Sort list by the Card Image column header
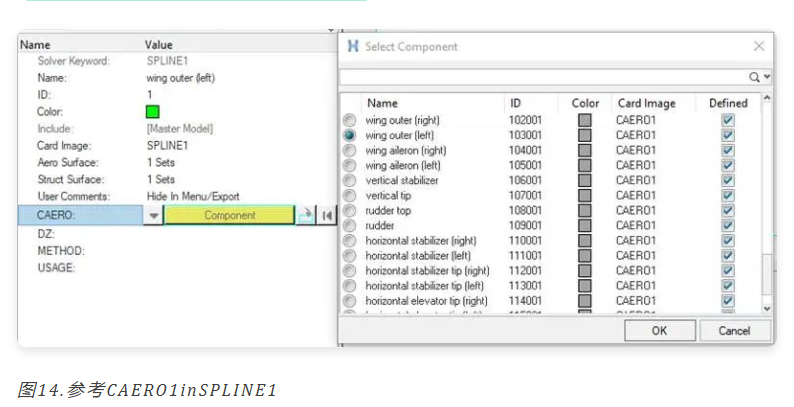This screenshot has width=794, height=407. click(647, 103)
